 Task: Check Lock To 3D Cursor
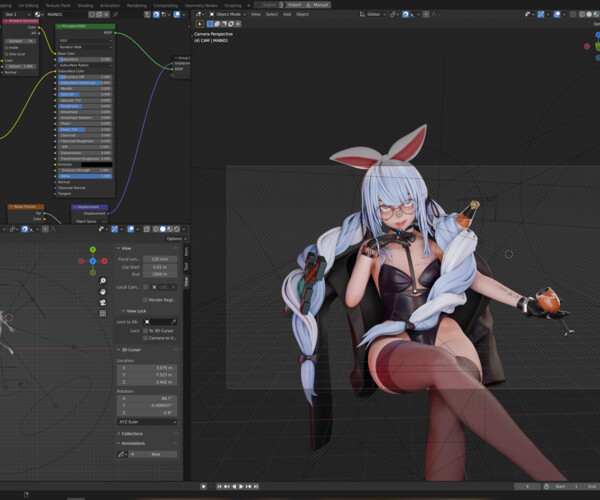(x=145, y=331)
